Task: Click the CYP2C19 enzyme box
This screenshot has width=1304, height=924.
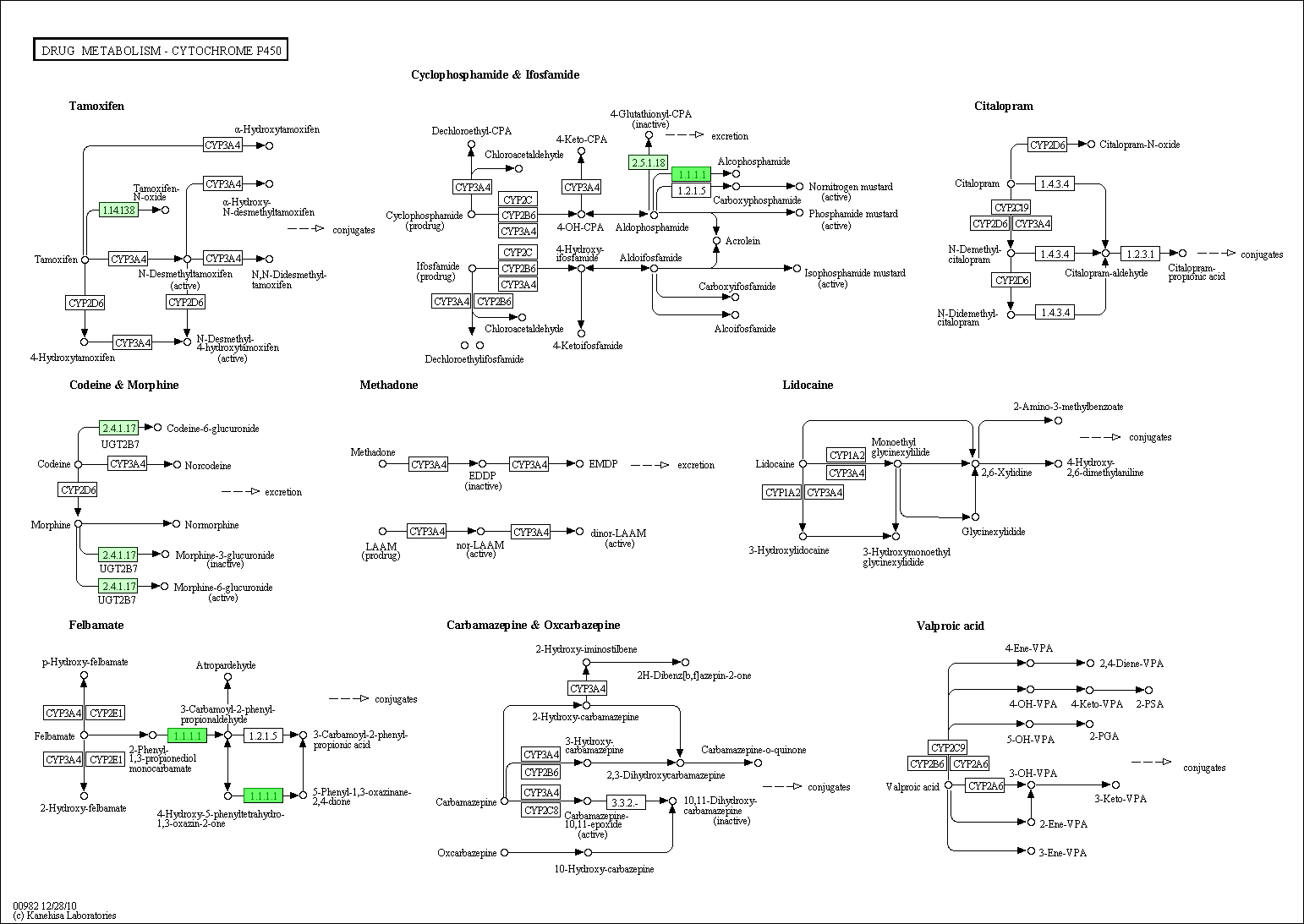Action: pos(1011,208)
